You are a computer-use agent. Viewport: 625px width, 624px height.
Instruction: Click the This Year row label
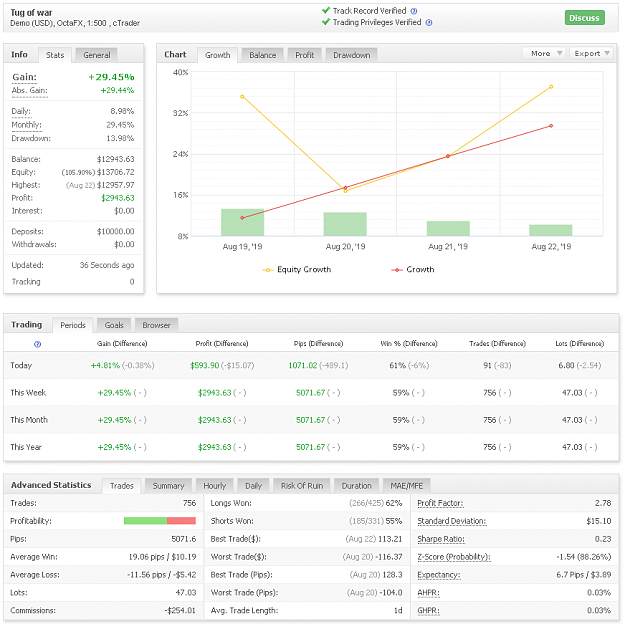point(26,447)
